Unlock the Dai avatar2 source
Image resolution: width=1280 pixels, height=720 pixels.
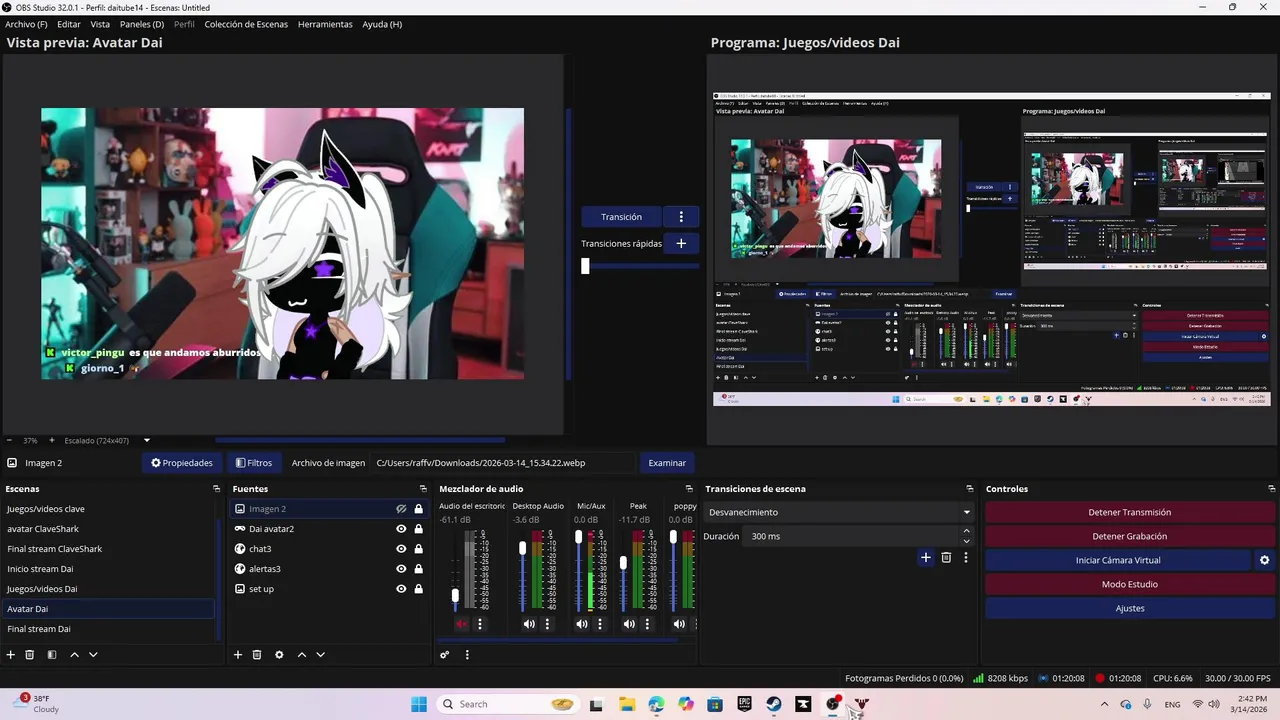[418, 529]
